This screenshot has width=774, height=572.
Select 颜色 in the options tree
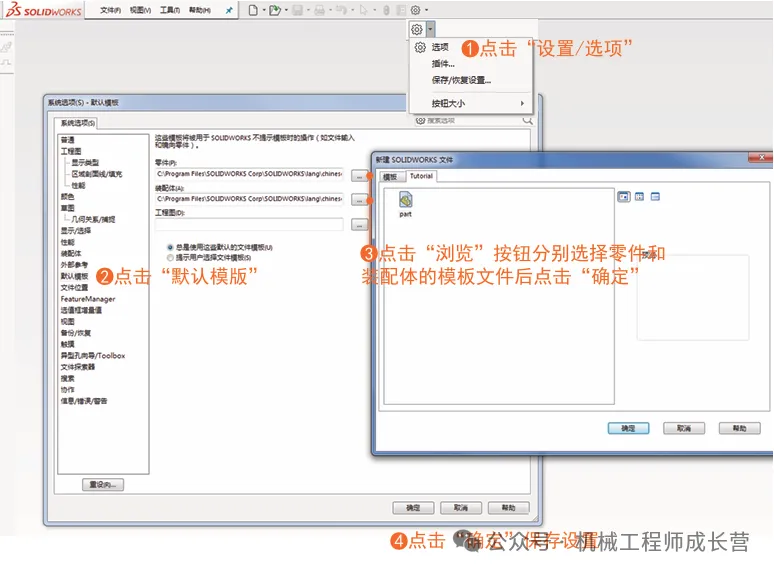click(67, 197)
